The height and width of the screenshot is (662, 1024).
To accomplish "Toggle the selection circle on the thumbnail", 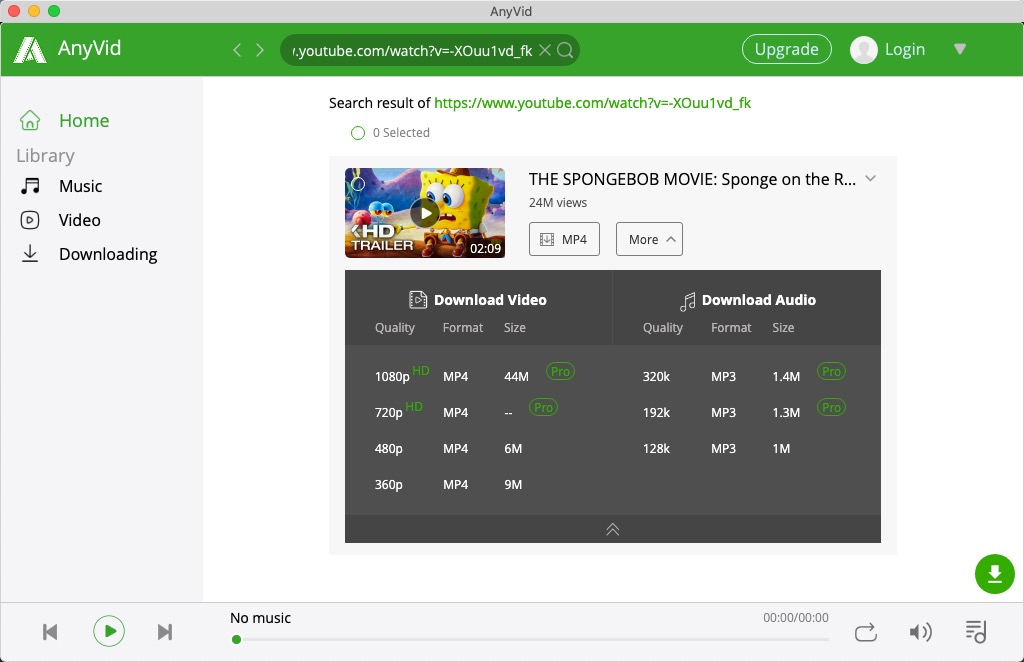I will [358, 183].
